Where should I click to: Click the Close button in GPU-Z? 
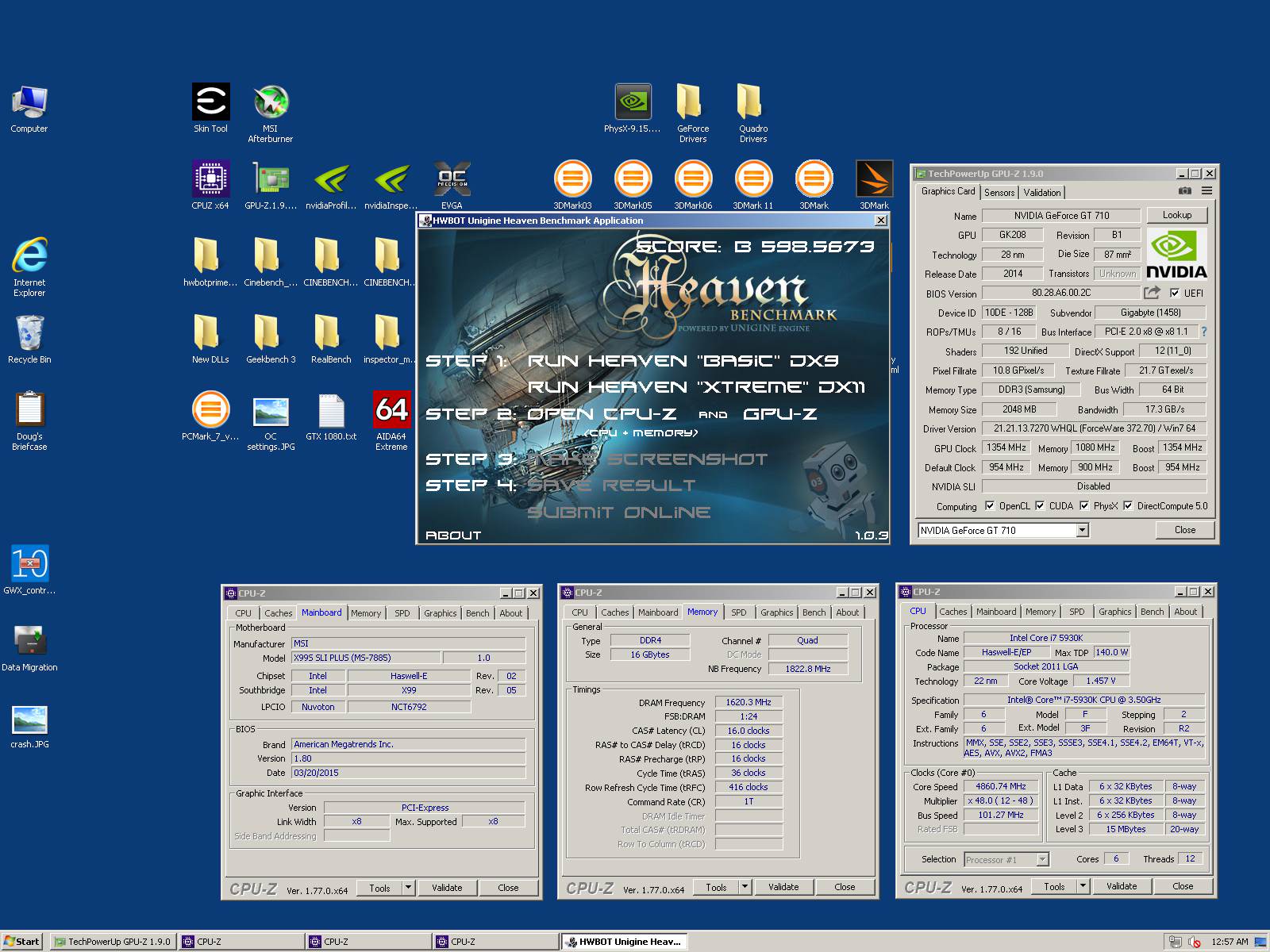[x=1185, y=530]
